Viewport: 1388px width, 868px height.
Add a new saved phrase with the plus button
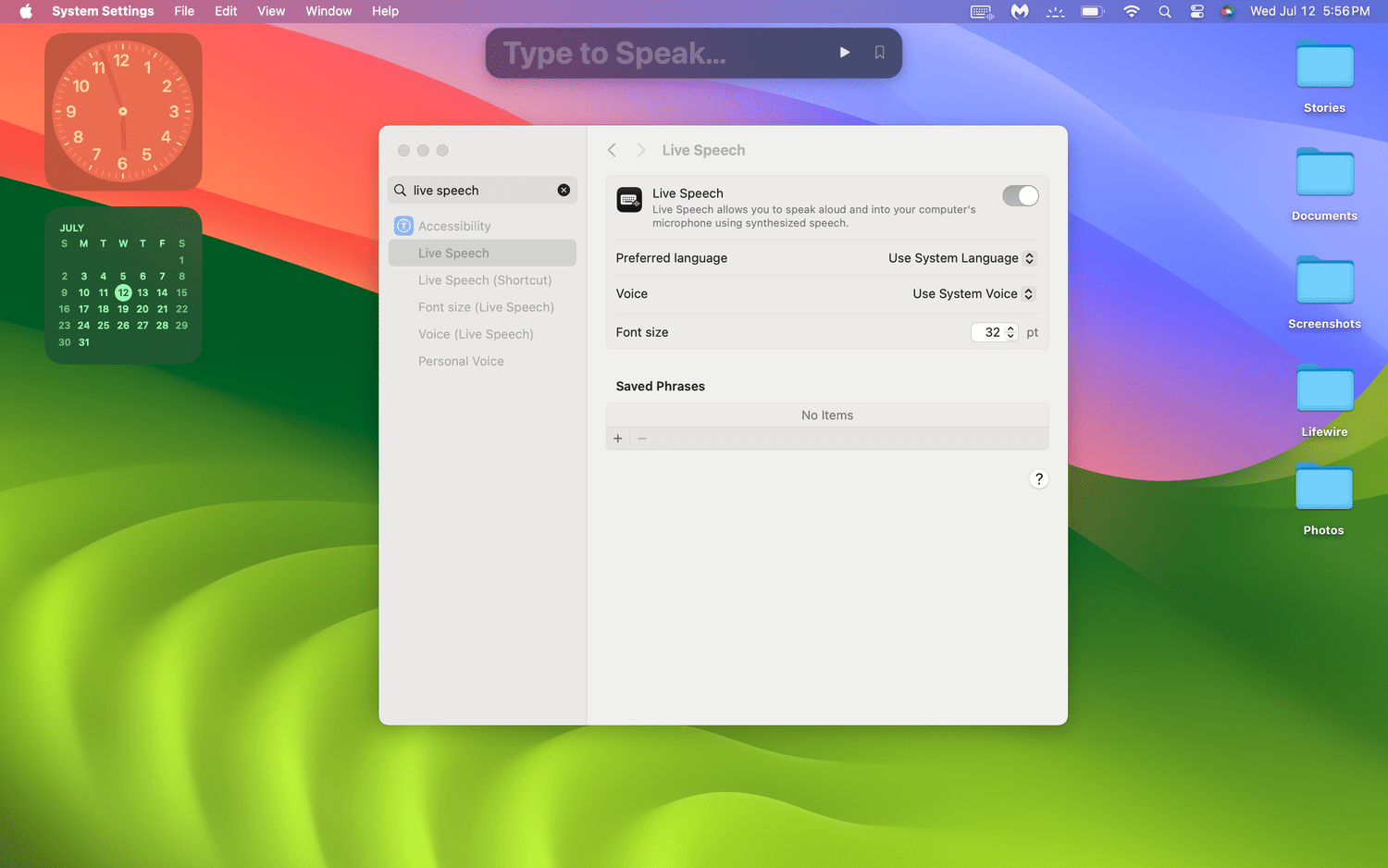tap(617, 438)
